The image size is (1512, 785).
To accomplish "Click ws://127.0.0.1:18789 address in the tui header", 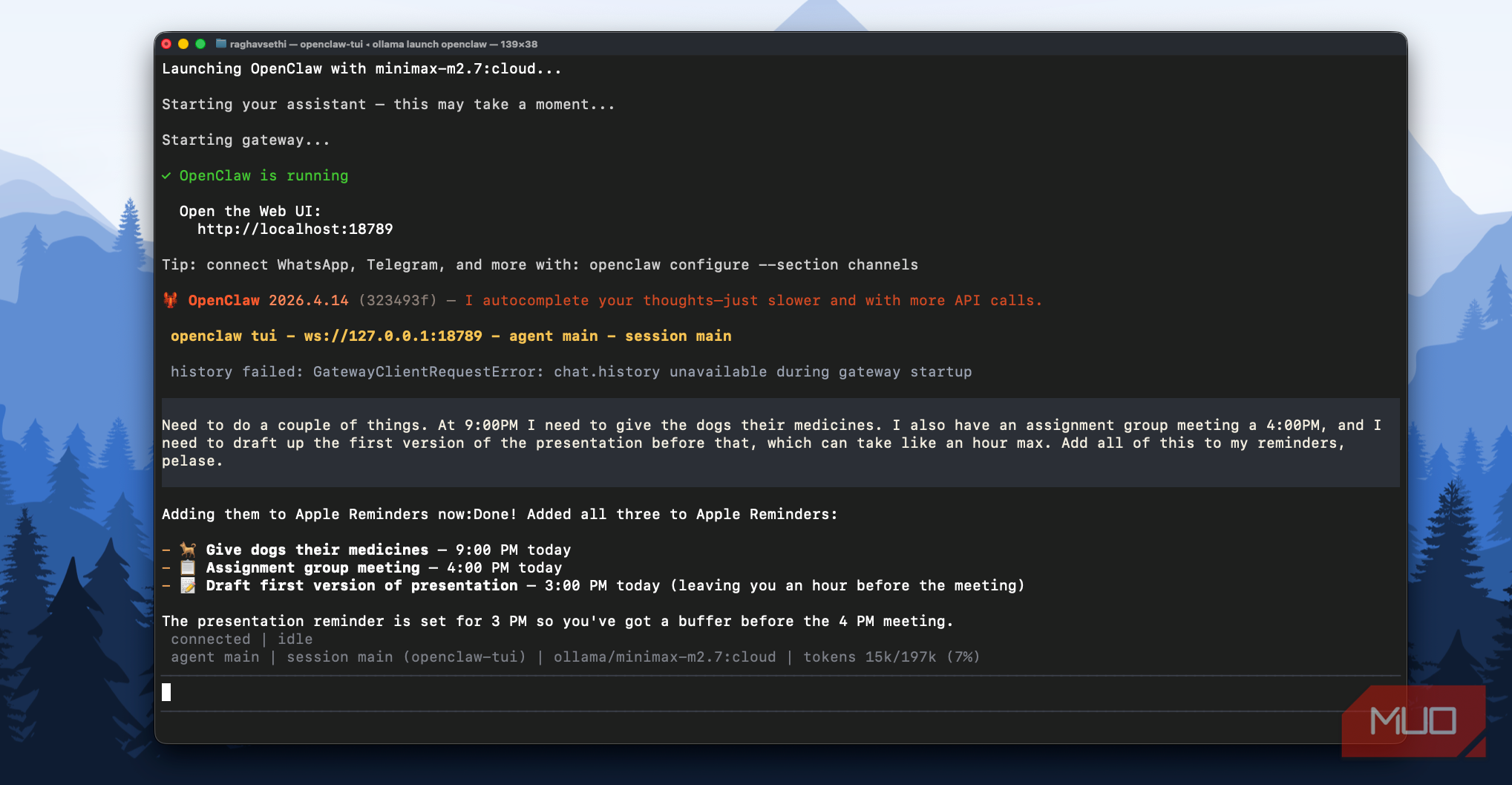I will 393,336.
